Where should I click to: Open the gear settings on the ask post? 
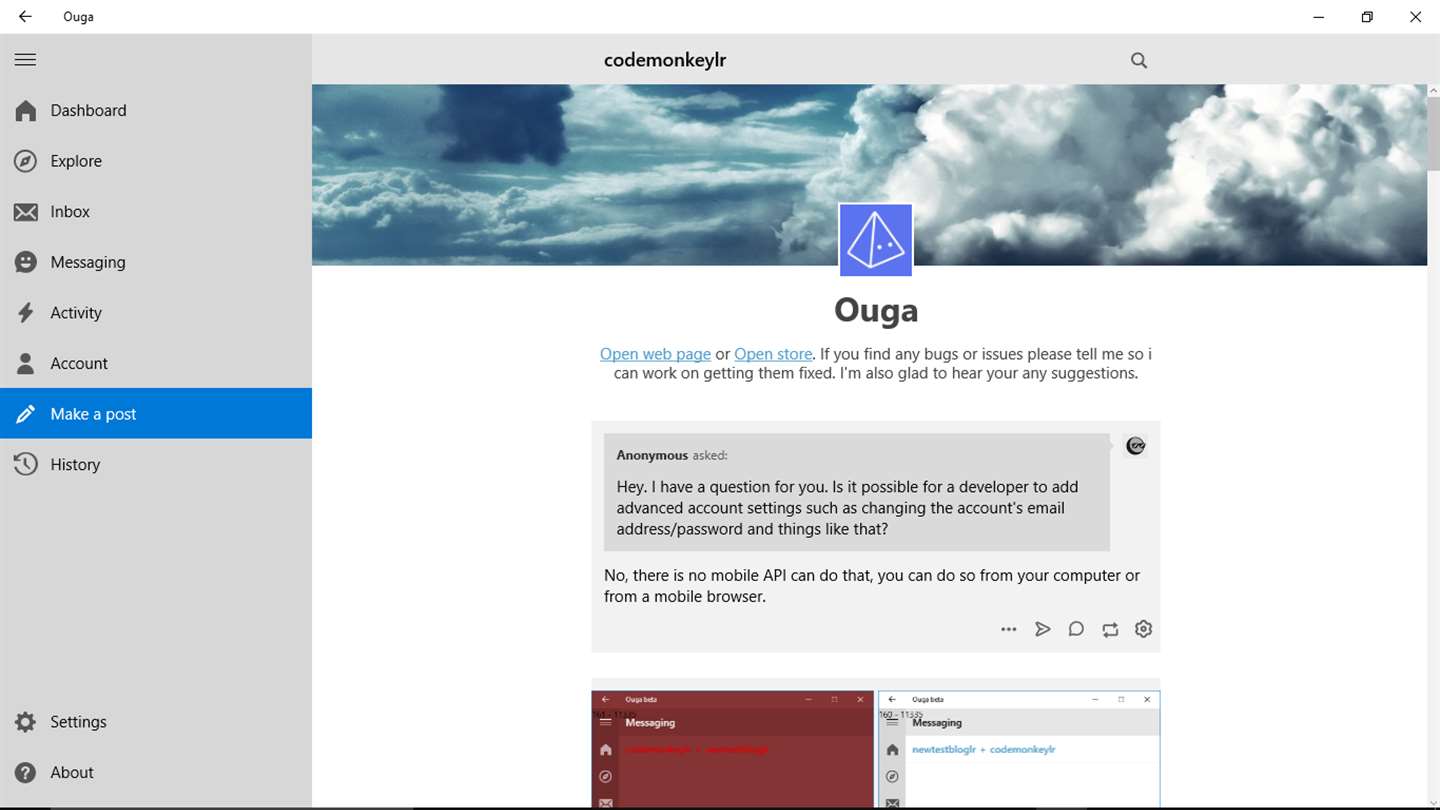[x=1143, y=629]
